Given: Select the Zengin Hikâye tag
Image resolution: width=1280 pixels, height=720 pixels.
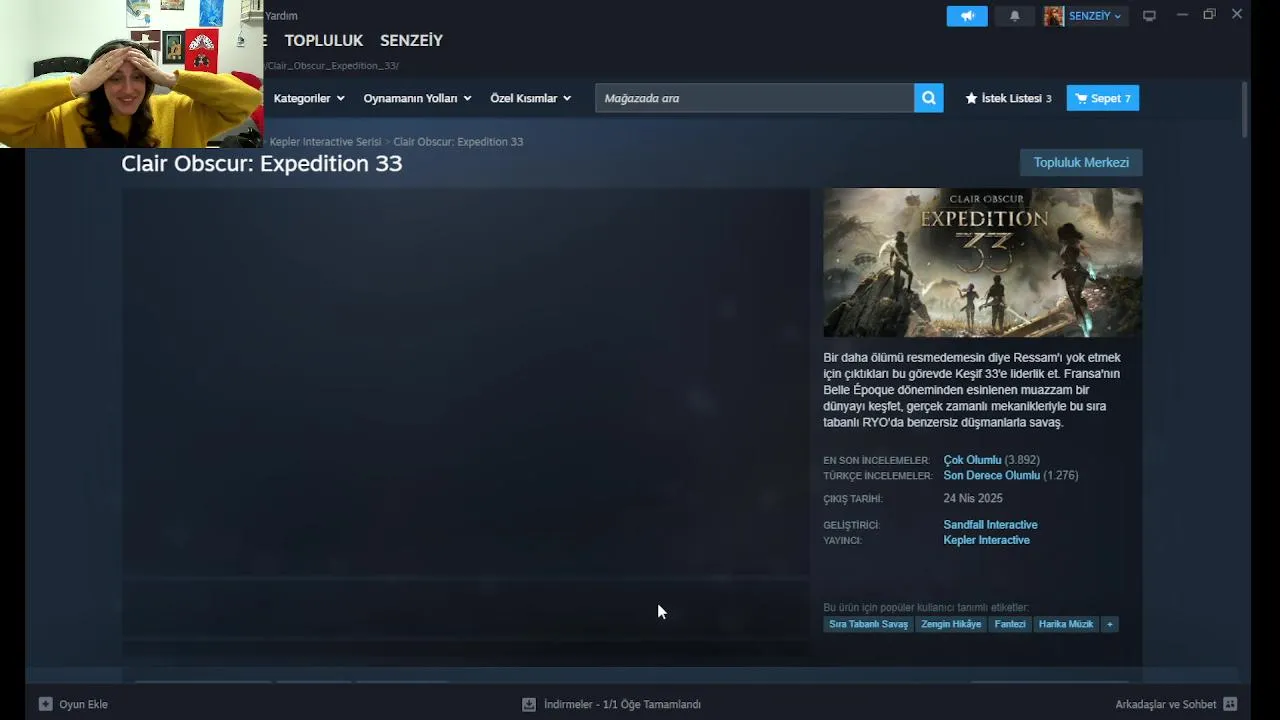Looking at the screenshot, I should click(x=951, y=624).
